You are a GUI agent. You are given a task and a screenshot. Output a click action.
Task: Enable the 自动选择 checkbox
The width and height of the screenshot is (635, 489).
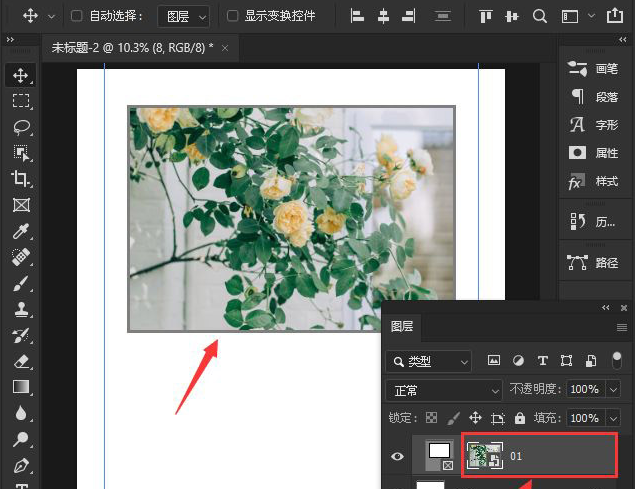(x=76, y=16)
